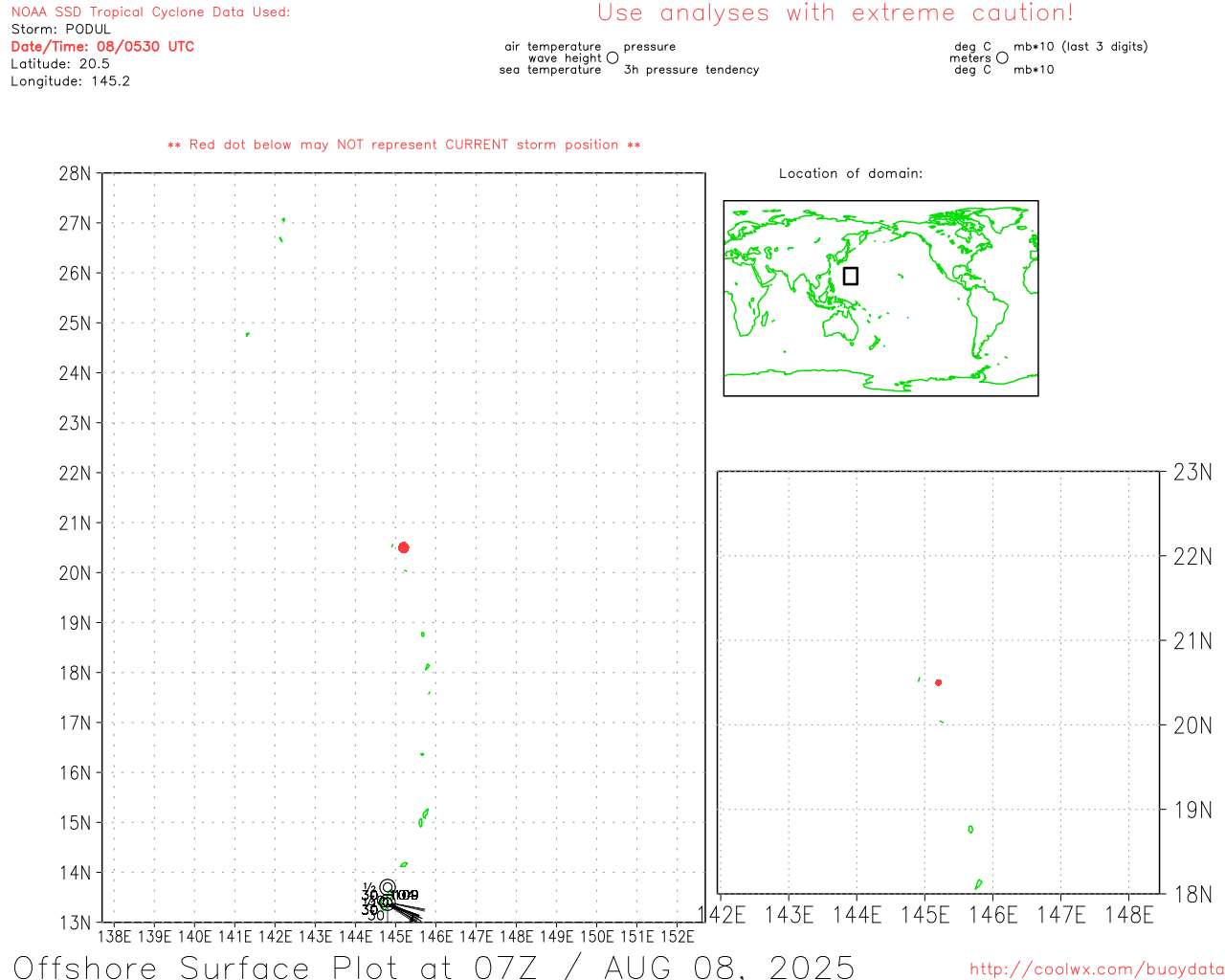
Task: Click the black domain rectangle on world map
Action: [851, 276]
